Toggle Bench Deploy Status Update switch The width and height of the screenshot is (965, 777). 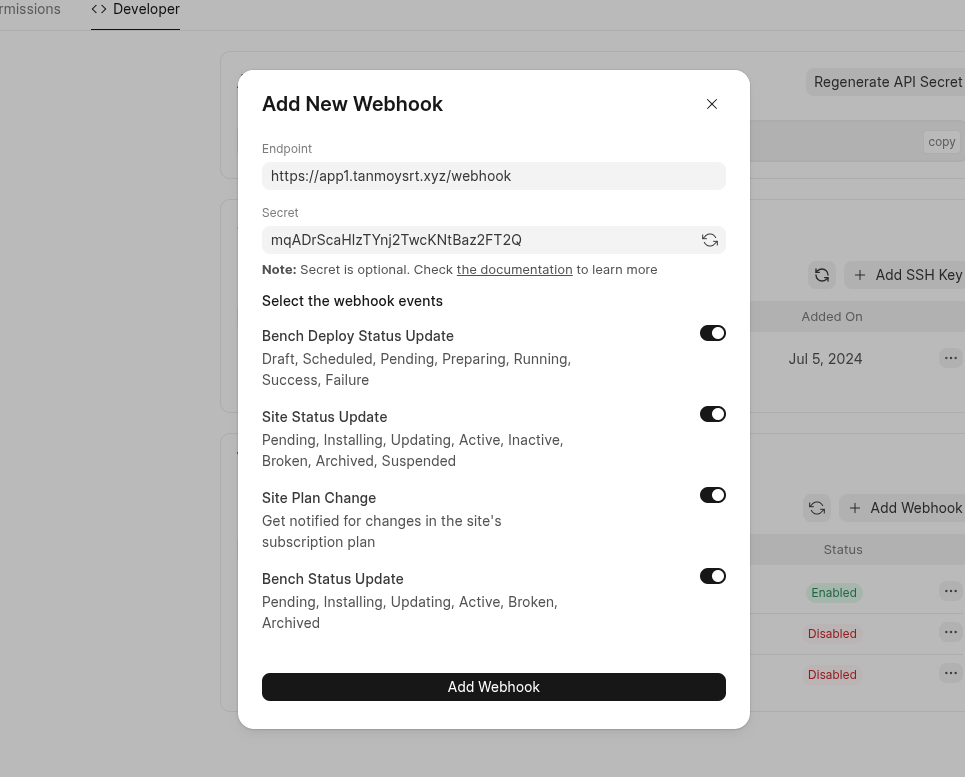(713, 333)
